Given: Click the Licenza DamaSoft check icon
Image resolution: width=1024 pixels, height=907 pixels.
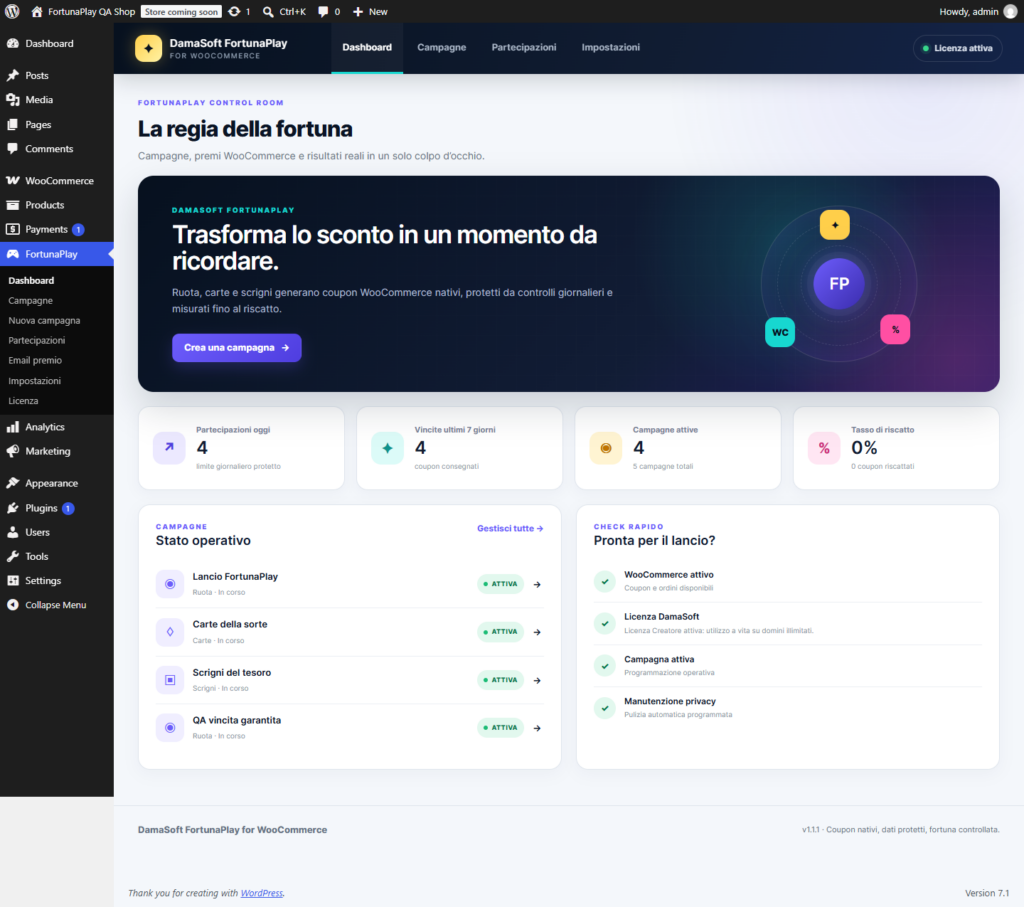Looking at the screenshot, I should pyautogui.click(x=605, y=623).
